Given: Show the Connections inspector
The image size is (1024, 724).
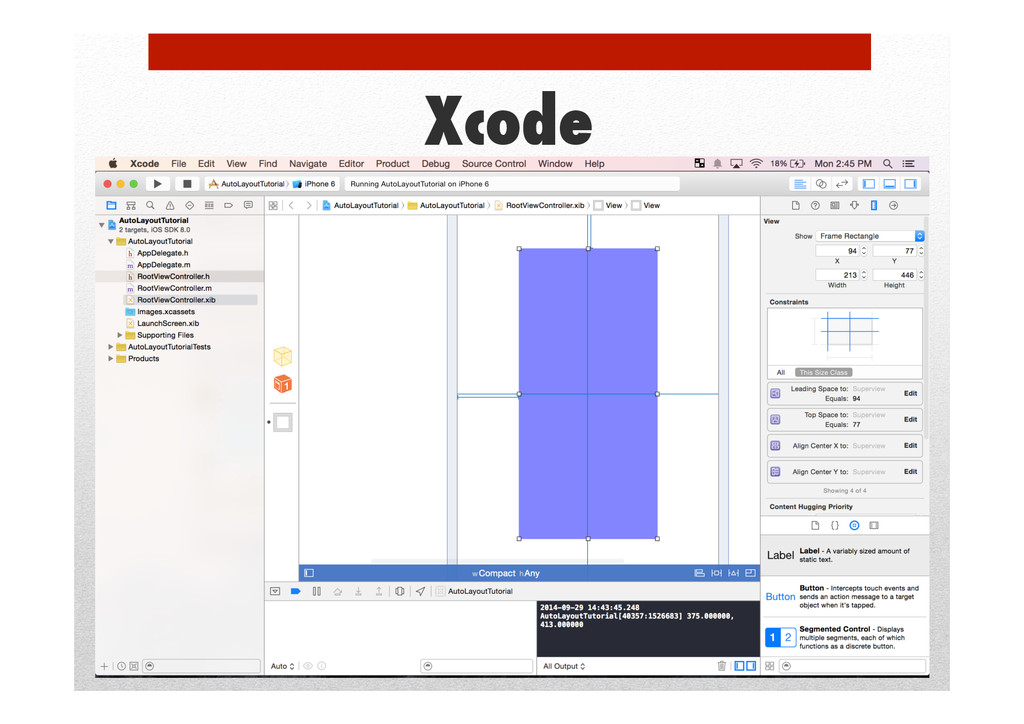Looking at the screenshot, I should [x=893, y=206].
